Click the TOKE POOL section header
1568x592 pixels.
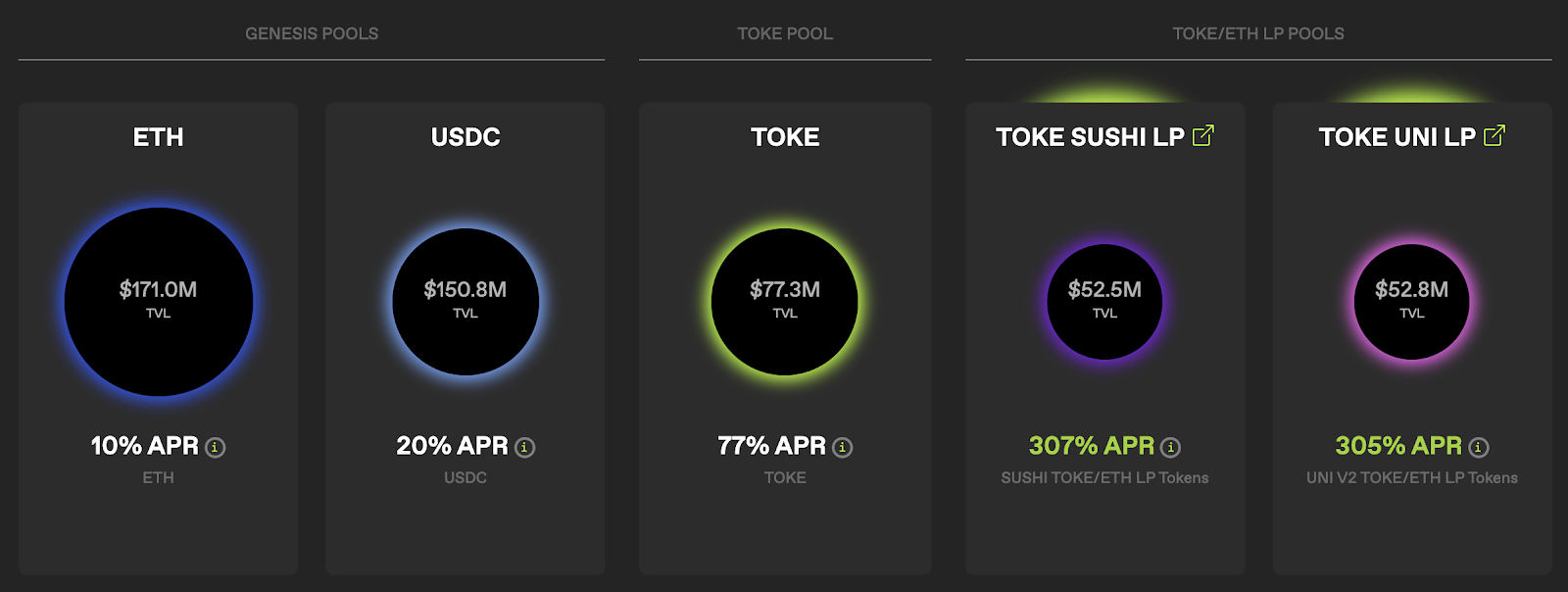[785, 33]
